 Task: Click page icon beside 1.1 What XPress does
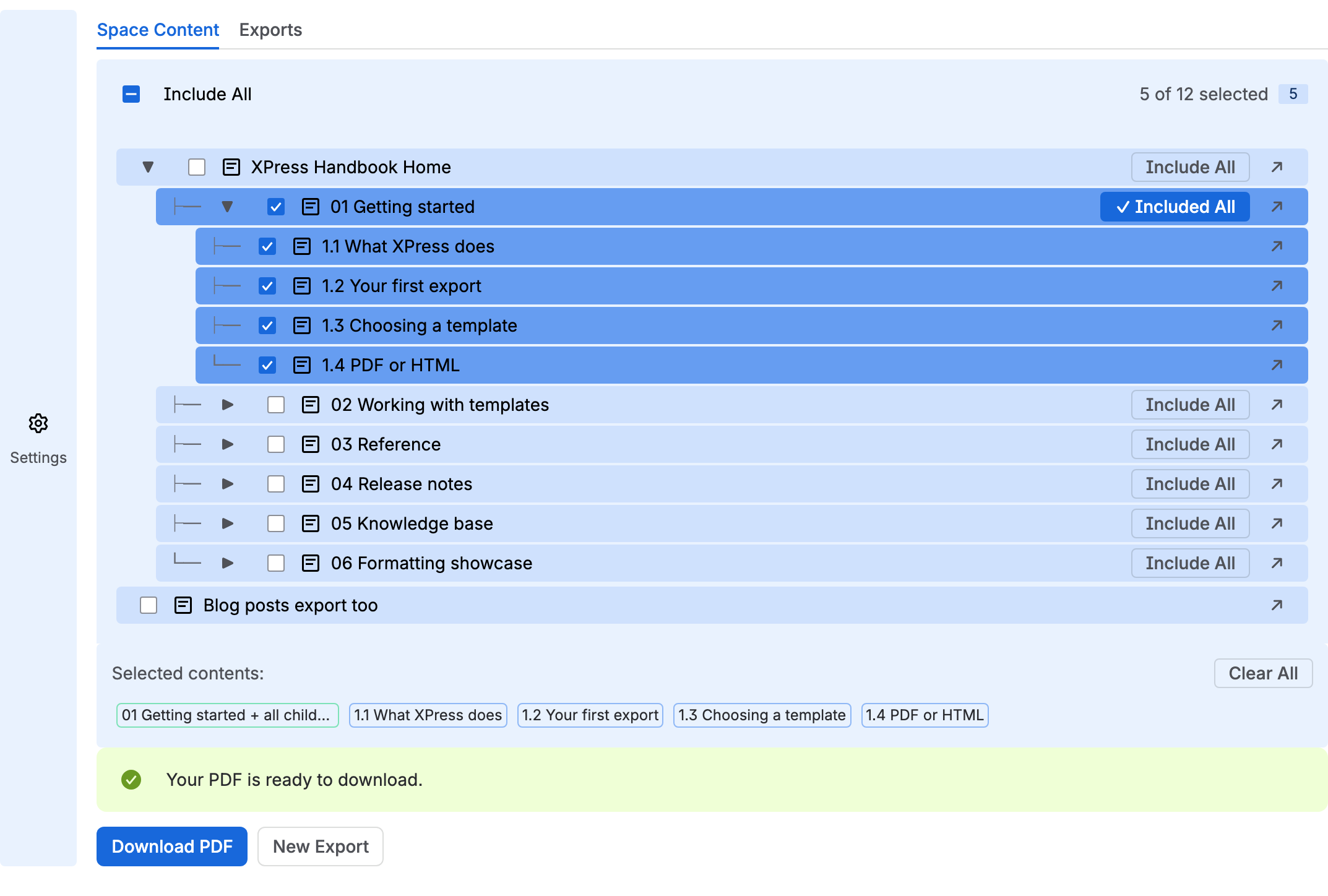[302, 246]
